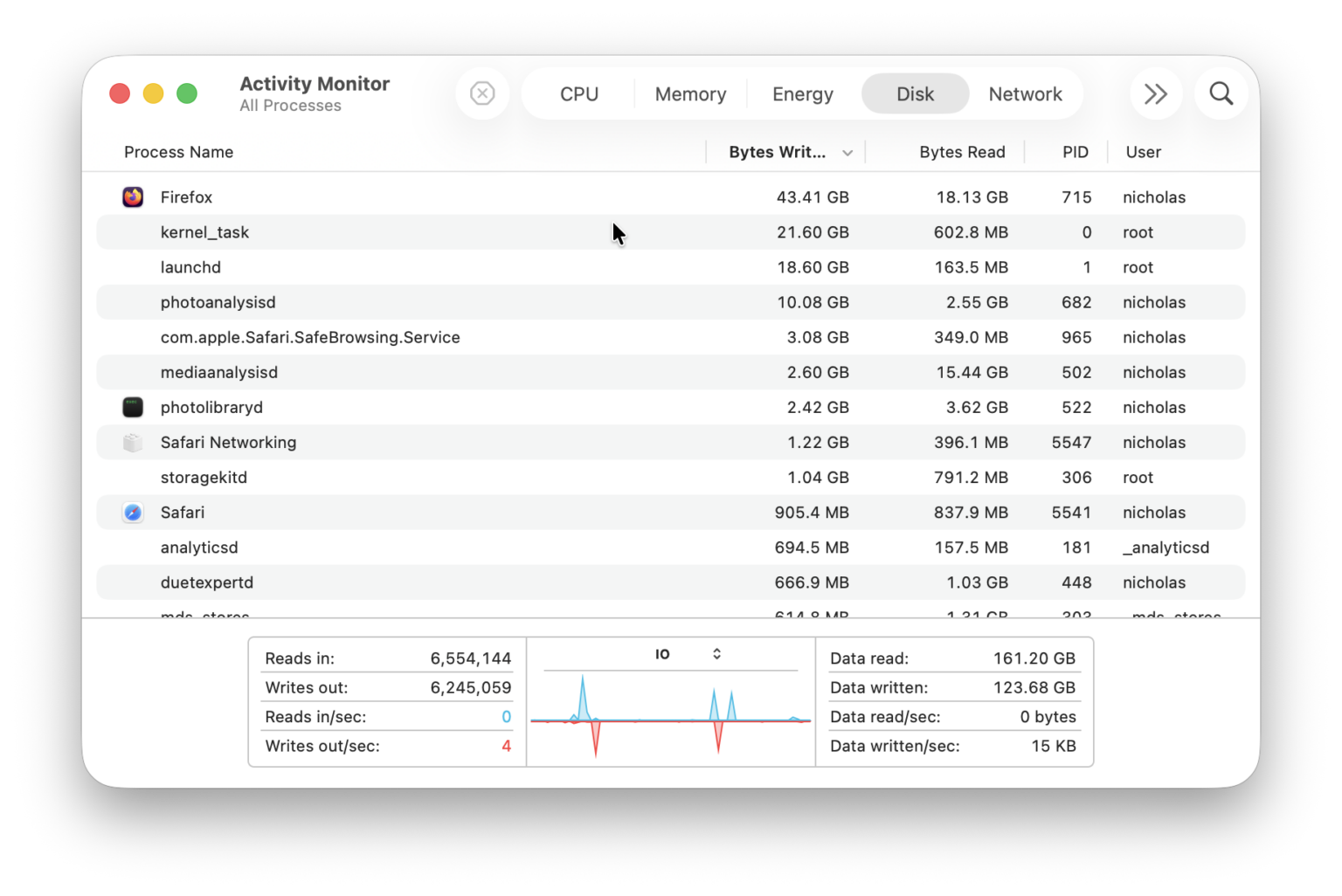Click the Data written/sec value 15 KB
The image size is (1342, 896).
point(1053,746)
